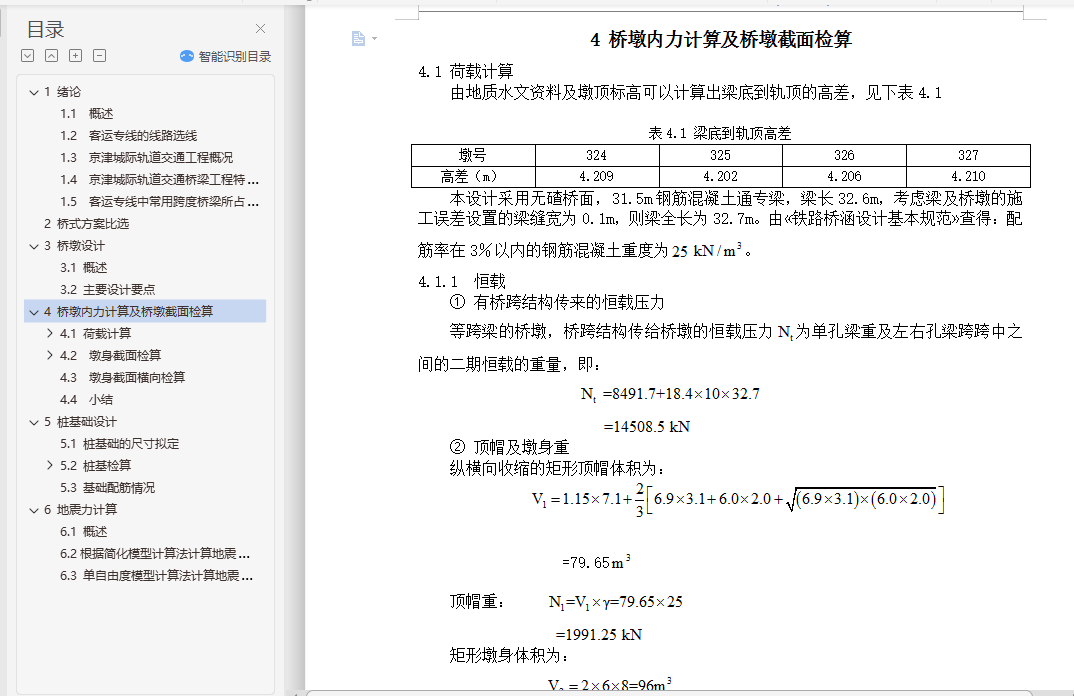The height and width of the screenshot is (696, 1074).
Task: Click the collapse-up arrow icon under 目录
Action: 51,56
